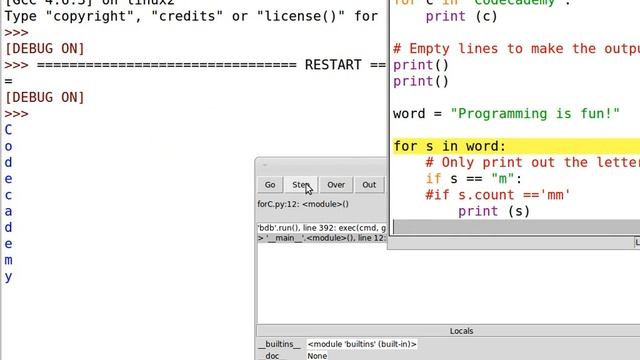Click the editor's horizontal scrollbar
Image resolution: width=640 pixels, height=360 pixels.
point(516,227)
